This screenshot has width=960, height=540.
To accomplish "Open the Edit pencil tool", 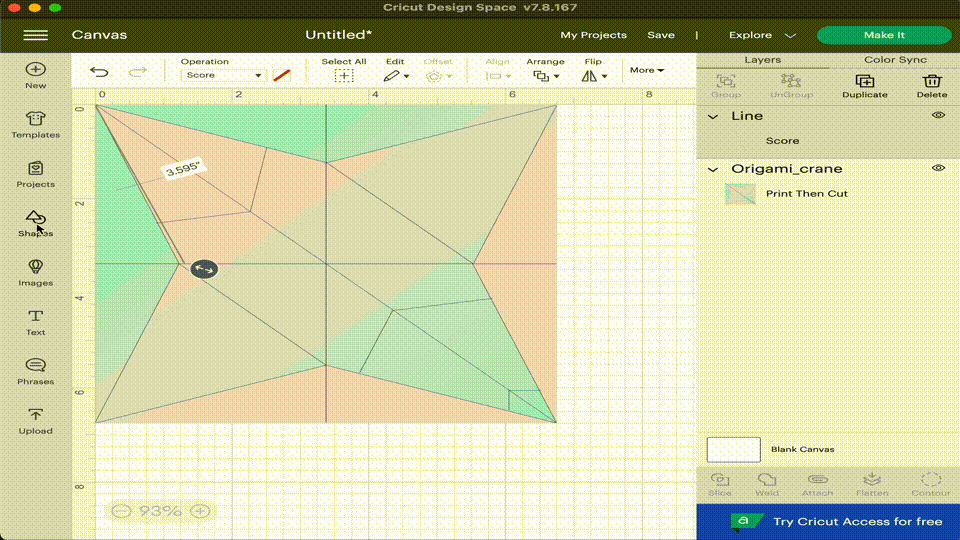I will pos(391,76).
